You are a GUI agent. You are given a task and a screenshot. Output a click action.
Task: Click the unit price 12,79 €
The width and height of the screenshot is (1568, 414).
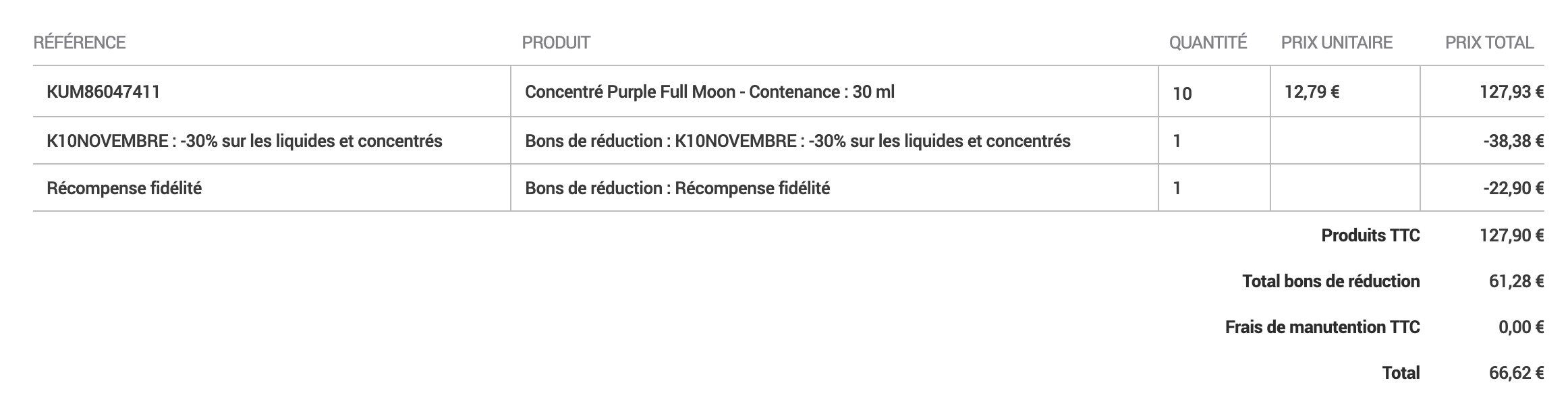pyautogui.click(x=1312, y=92)
